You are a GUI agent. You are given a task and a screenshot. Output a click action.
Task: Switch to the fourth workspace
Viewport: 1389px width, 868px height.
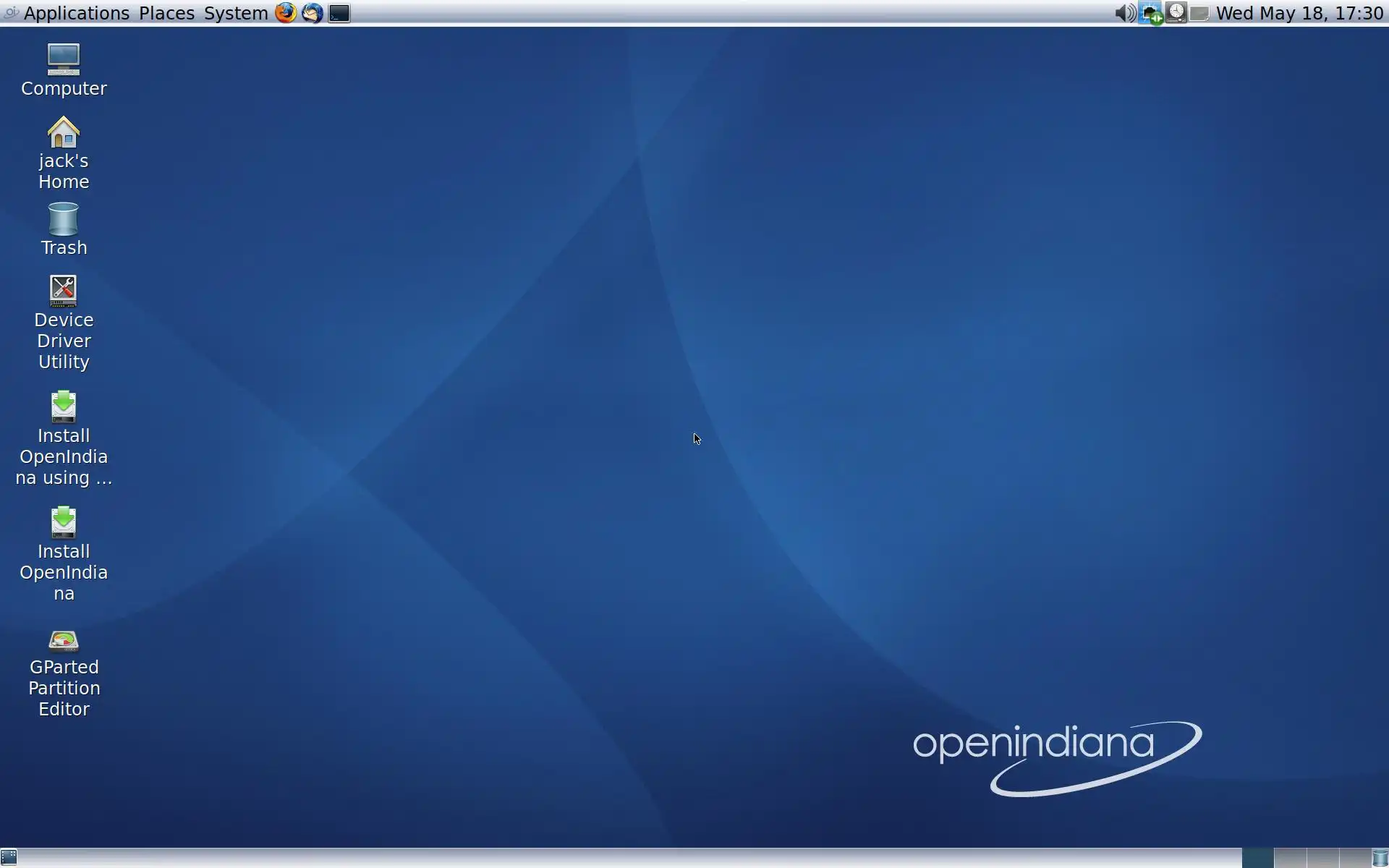1354,859
